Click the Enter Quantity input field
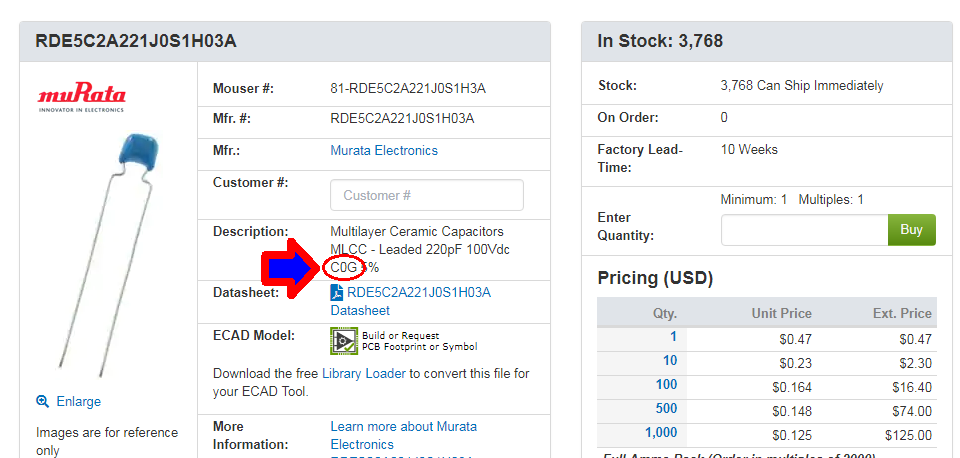Screen dimensions: 960x458 point(804,230)
